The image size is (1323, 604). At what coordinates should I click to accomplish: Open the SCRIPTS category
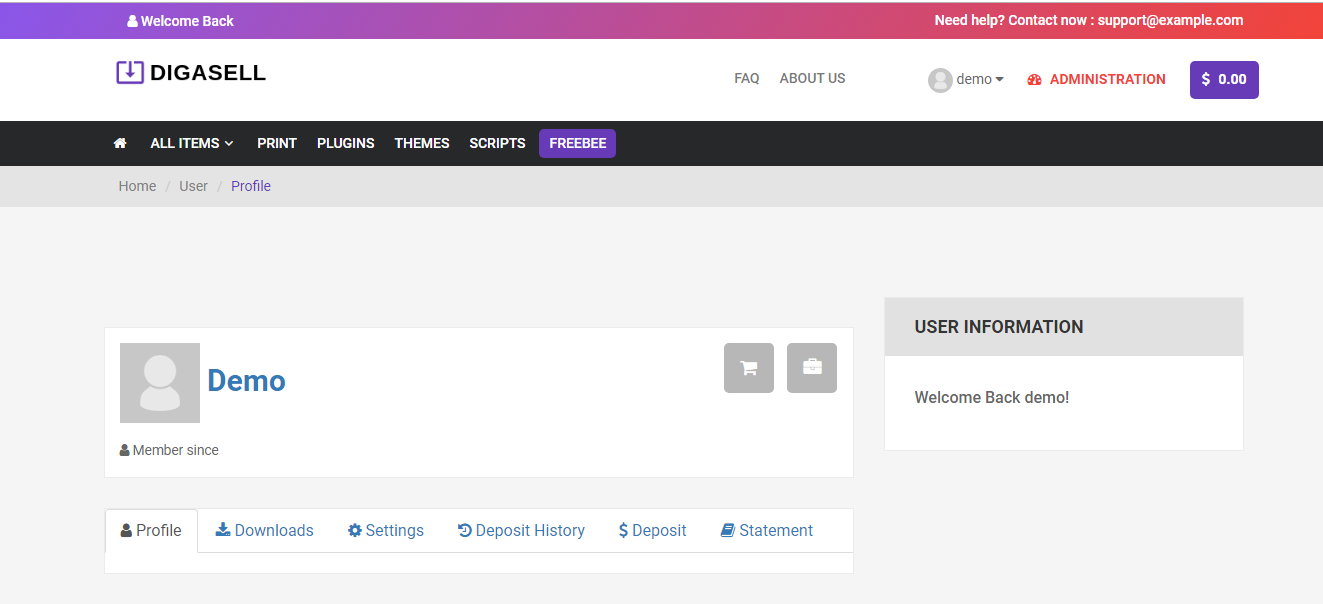click(x=497, y=143)
